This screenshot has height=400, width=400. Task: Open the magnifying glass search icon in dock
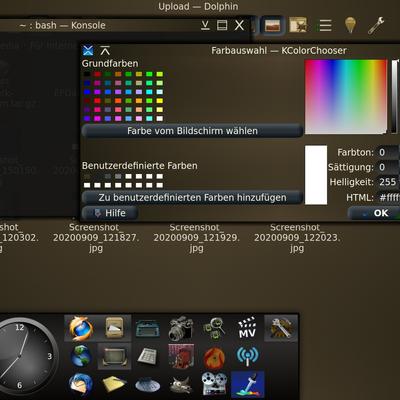pos(214,328)
